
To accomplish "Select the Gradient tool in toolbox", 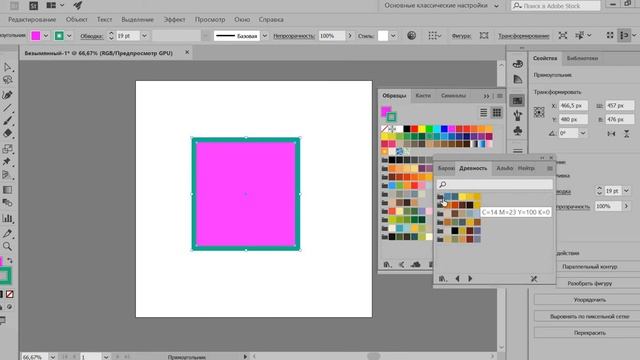I will pyautogui.click(x=7, y=190).
